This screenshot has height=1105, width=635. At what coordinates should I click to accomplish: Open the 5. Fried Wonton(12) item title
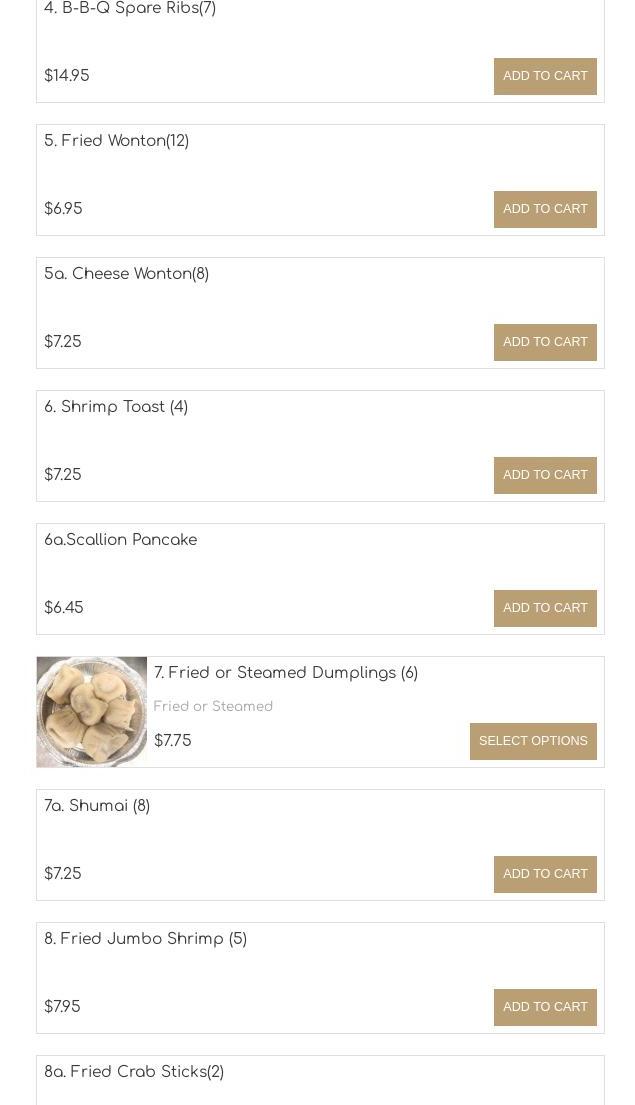point(116,141)
